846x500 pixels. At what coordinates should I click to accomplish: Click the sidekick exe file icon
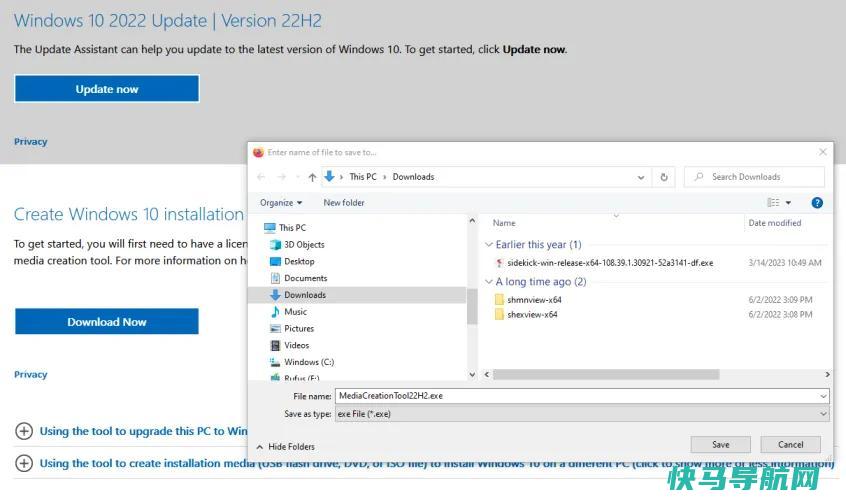[499, 263]
